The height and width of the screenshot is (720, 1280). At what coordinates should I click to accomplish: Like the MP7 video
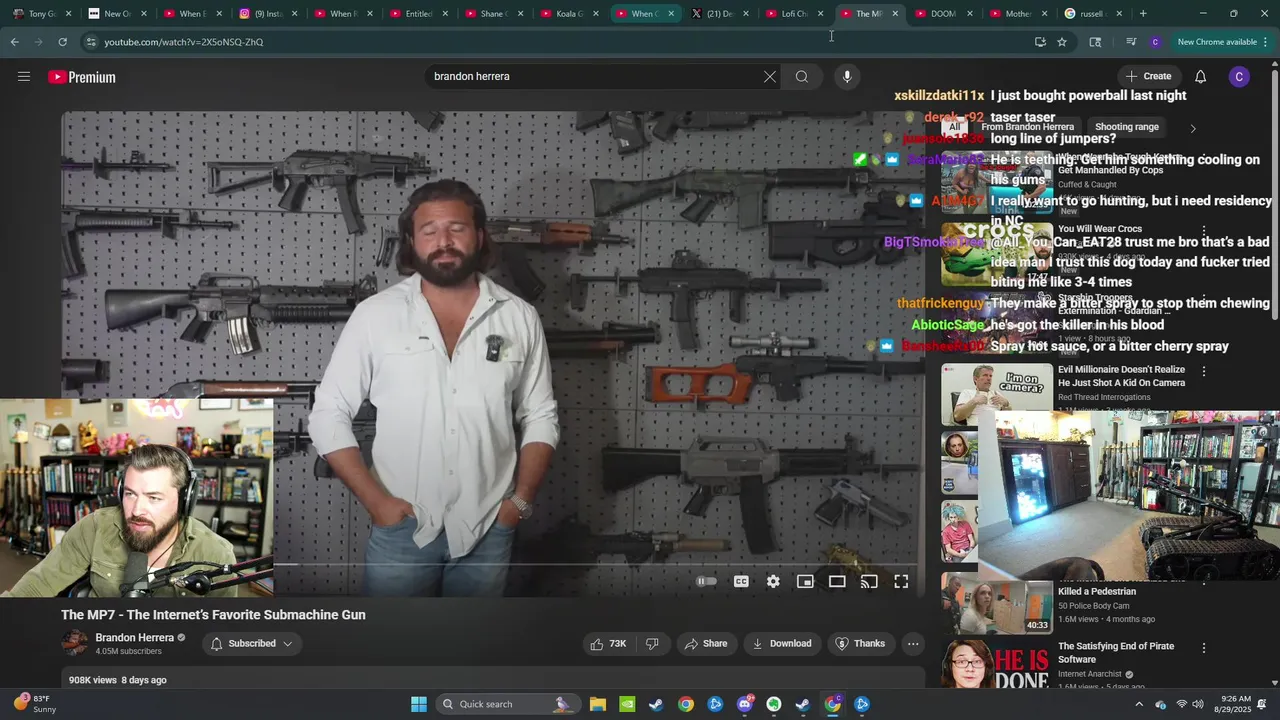coord(608,644)
